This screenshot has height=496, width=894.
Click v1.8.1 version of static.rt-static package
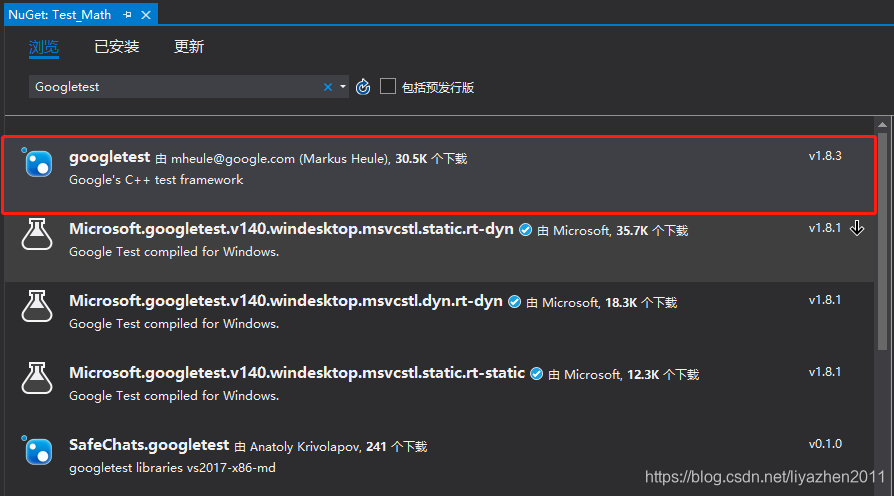coord(825,372)
